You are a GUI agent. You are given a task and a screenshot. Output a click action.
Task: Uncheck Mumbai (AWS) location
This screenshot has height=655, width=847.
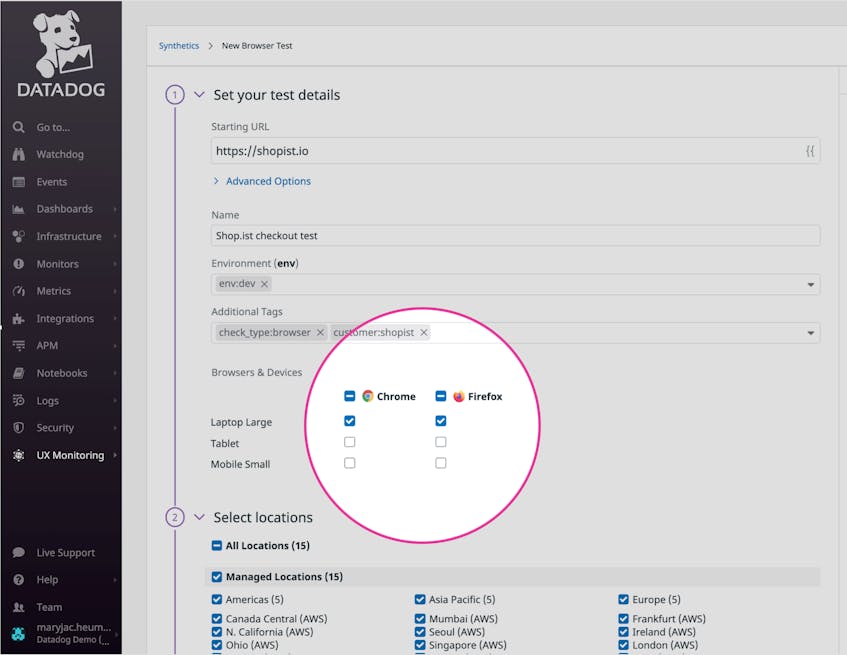[420, 619]
